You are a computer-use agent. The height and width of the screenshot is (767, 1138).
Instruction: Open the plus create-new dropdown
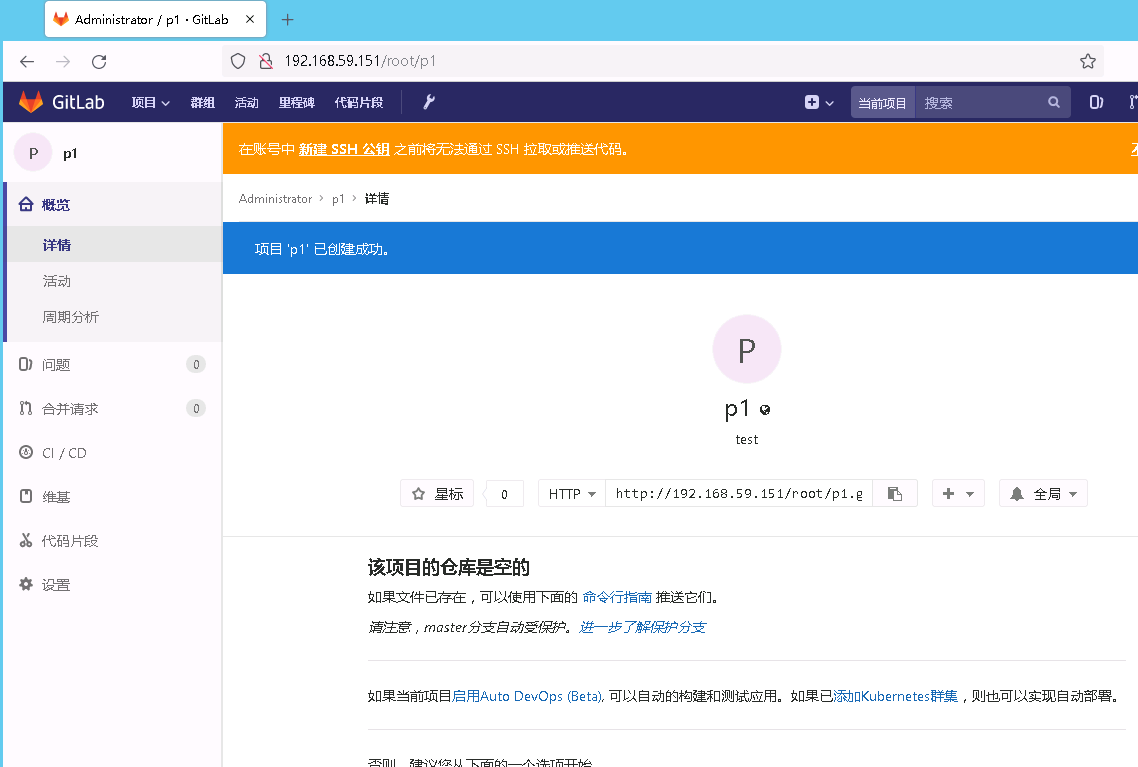(818, 102)
